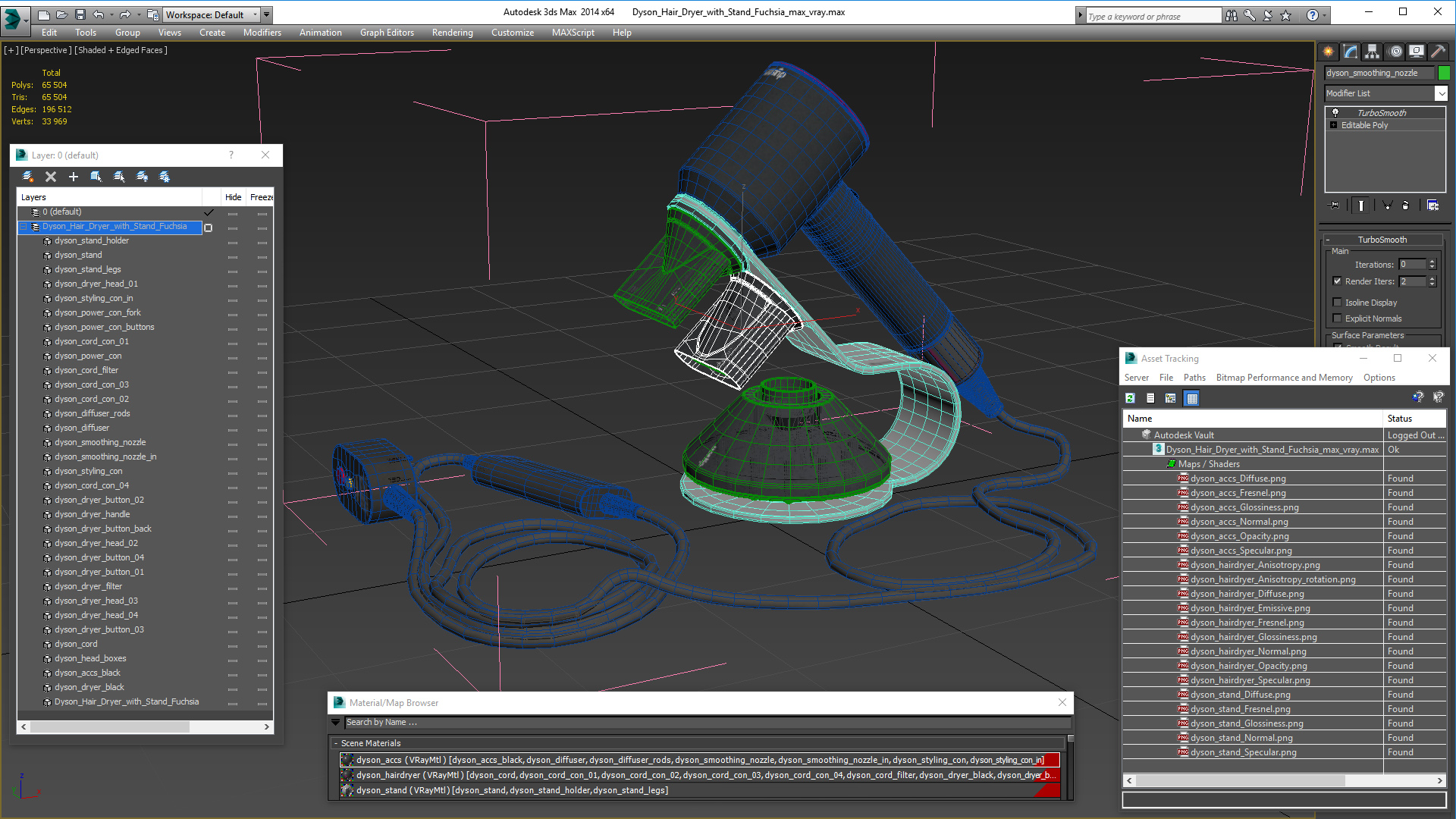
Task: Open the Help question mark dropdown
Action: pos(1325,15)
